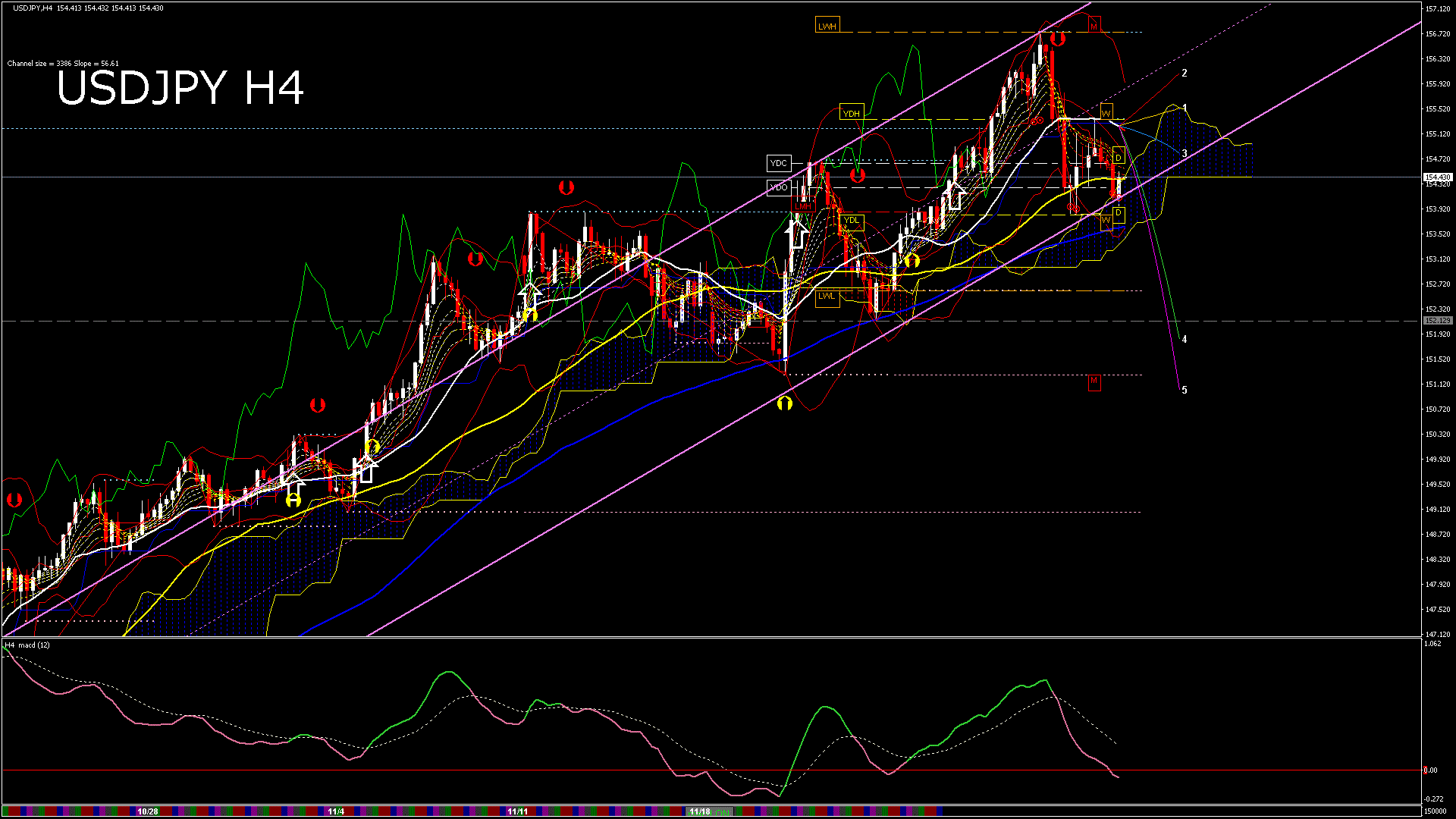Click the white YDC label box
This screenshot has height=819, width=1456.
(779, 163)
